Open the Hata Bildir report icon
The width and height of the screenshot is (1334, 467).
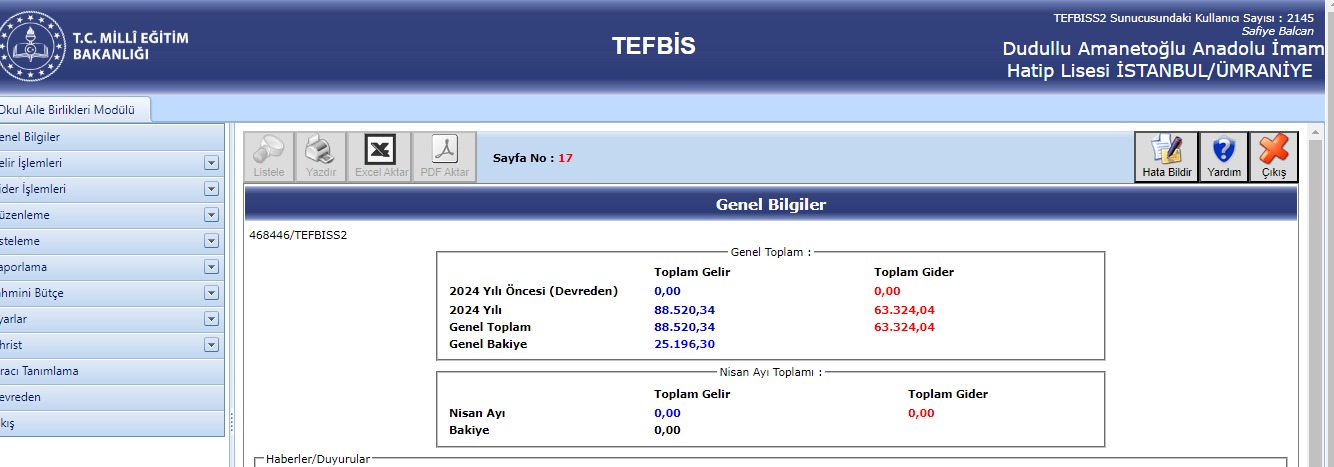pos(1167,157)
